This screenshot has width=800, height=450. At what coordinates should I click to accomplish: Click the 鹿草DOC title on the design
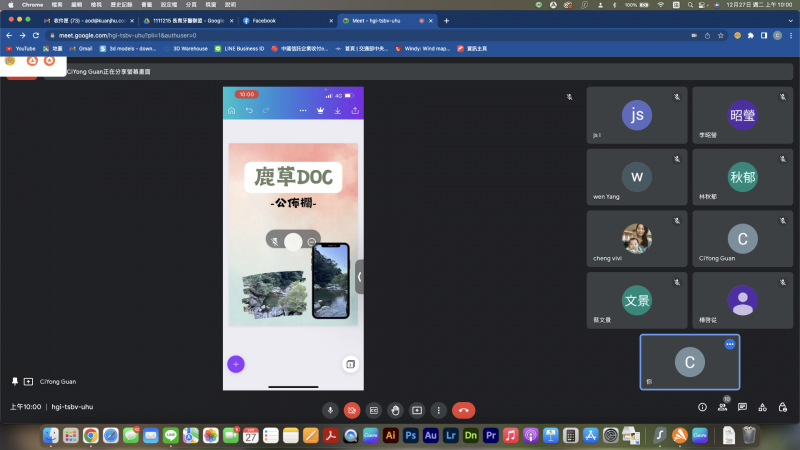tap(293, 177)
